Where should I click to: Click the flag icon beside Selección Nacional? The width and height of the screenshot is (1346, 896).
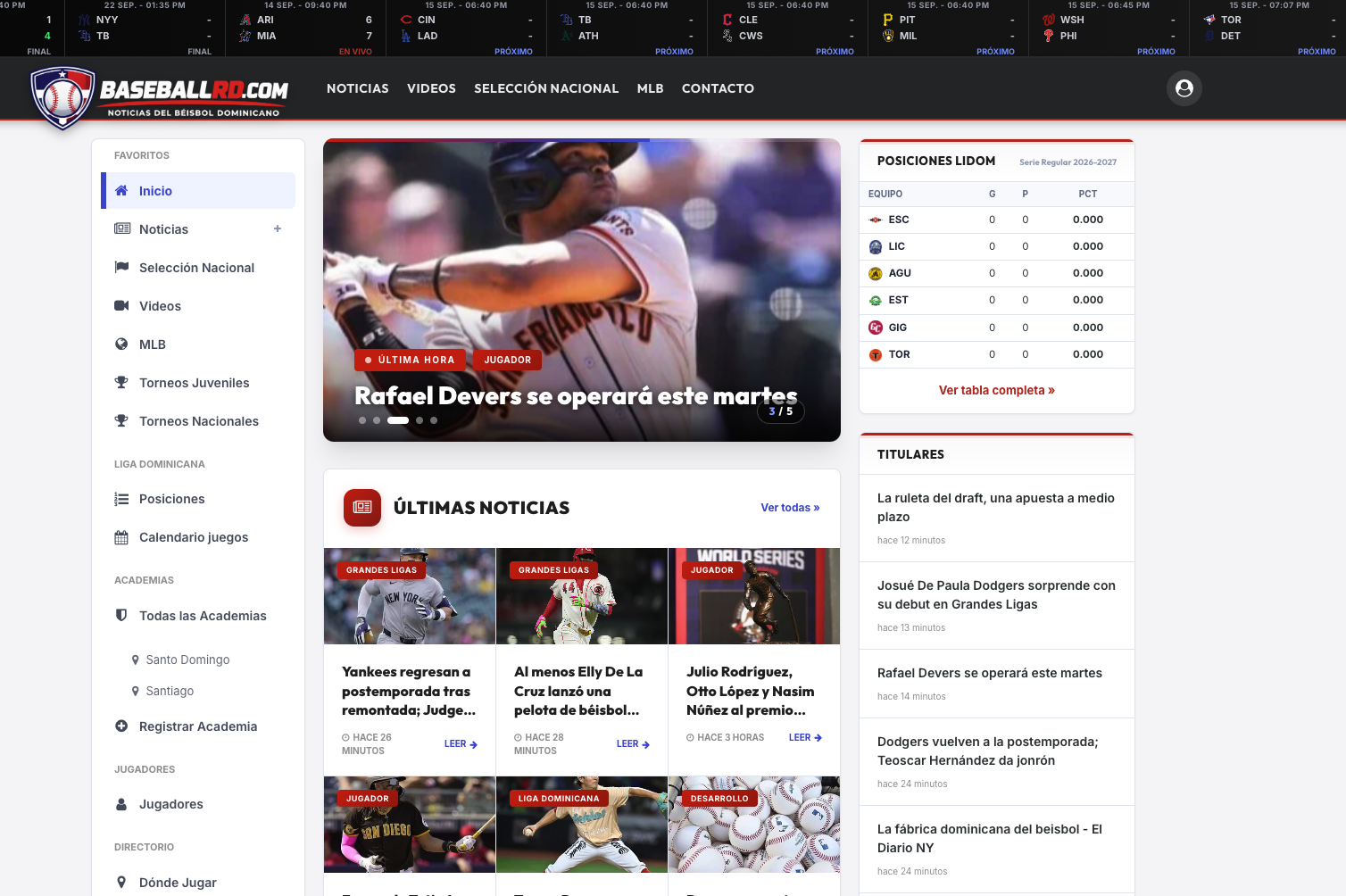[x=121, y=268]
